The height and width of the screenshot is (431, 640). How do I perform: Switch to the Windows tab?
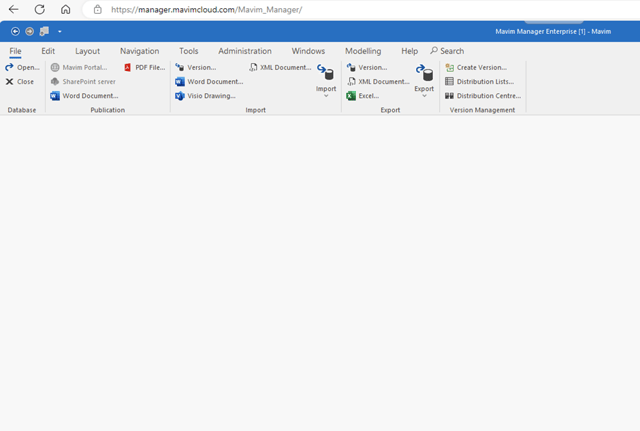point(308,51)
